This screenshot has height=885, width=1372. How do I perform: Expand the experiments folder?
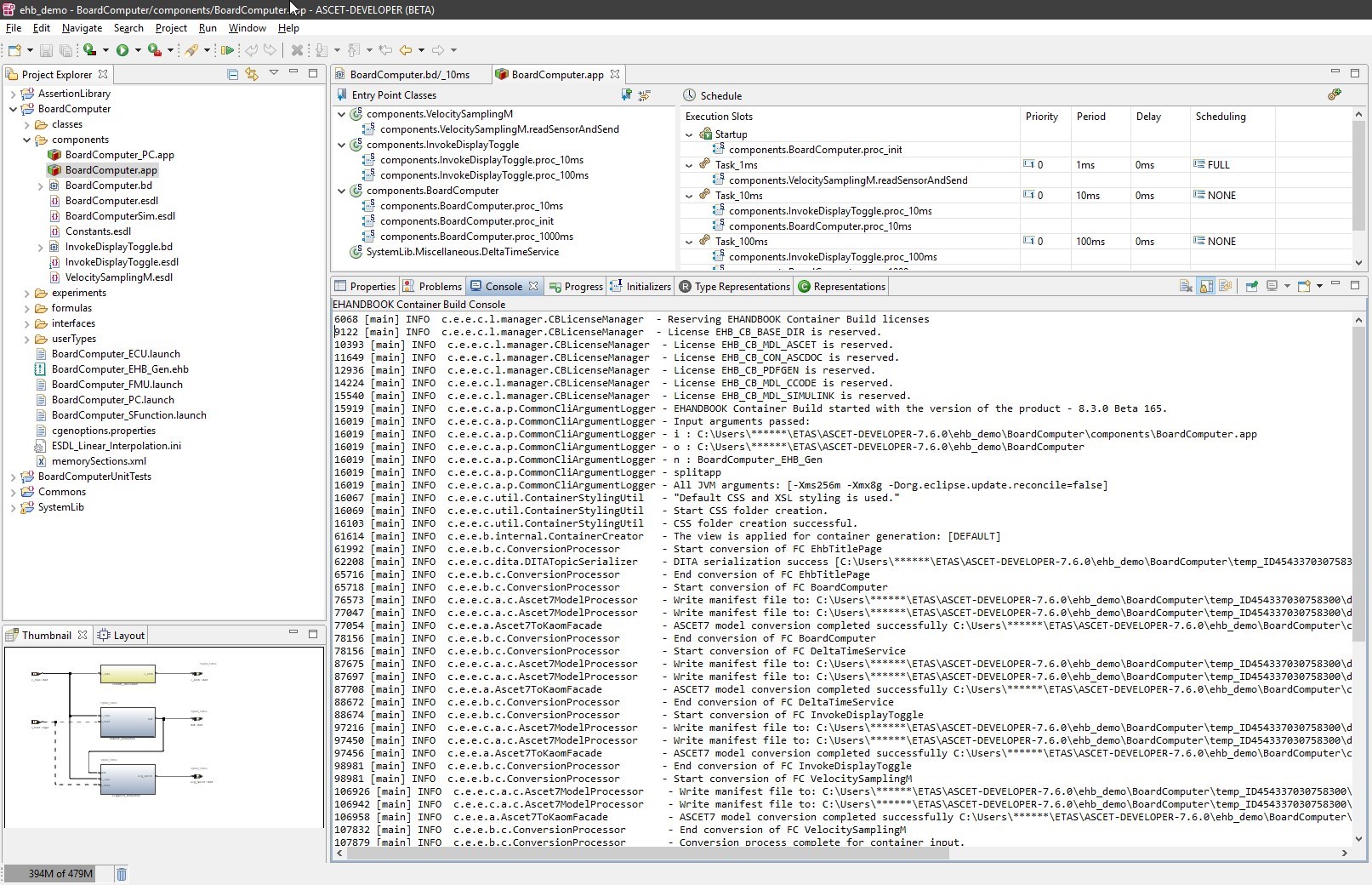pyautogui.click(x=27, y=293)
